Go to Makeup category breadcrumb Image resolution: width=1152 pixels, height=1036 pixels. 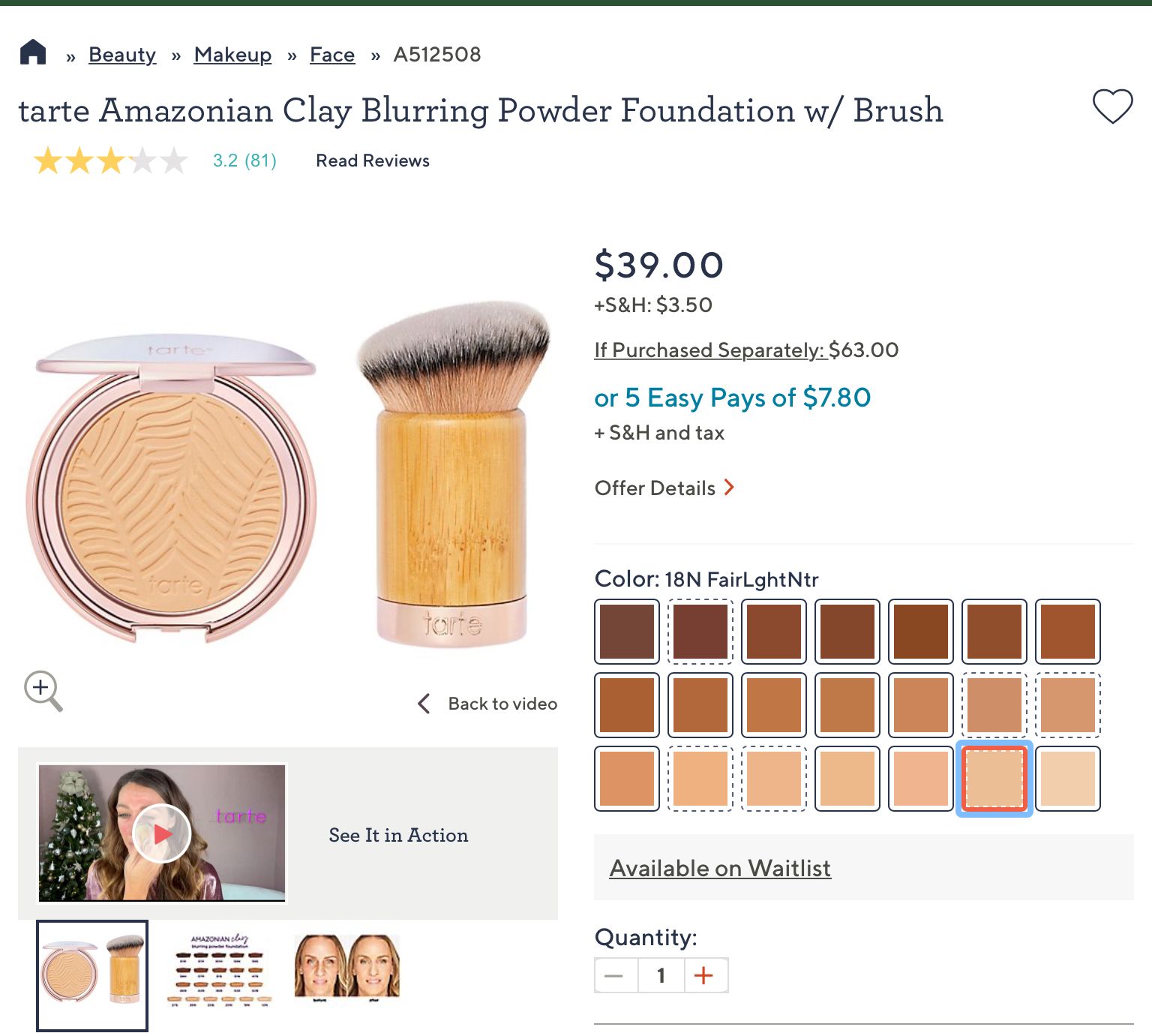232,55
